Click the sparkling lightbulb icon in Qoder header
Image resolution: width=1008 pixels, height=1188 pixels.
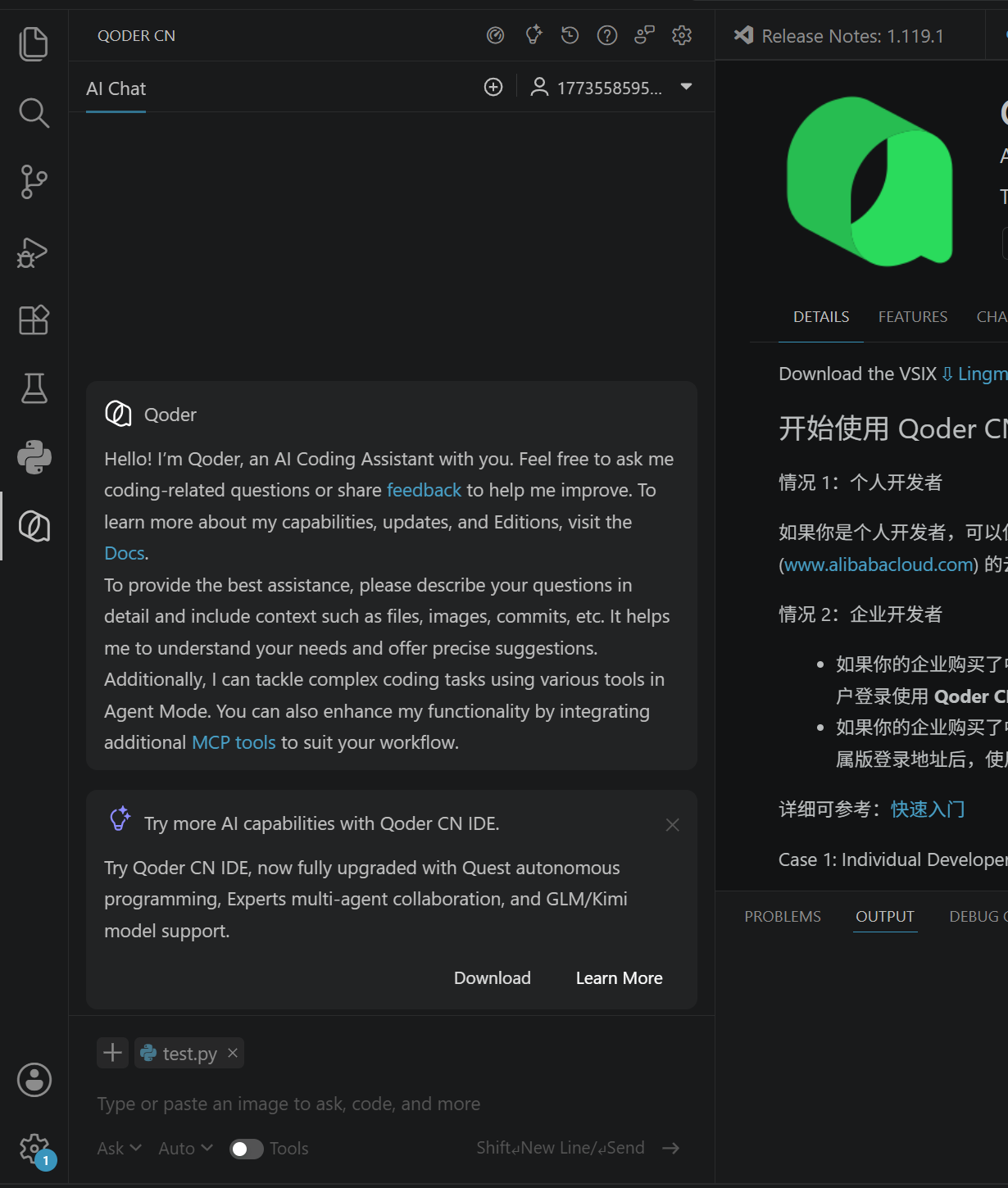point(534,34)
